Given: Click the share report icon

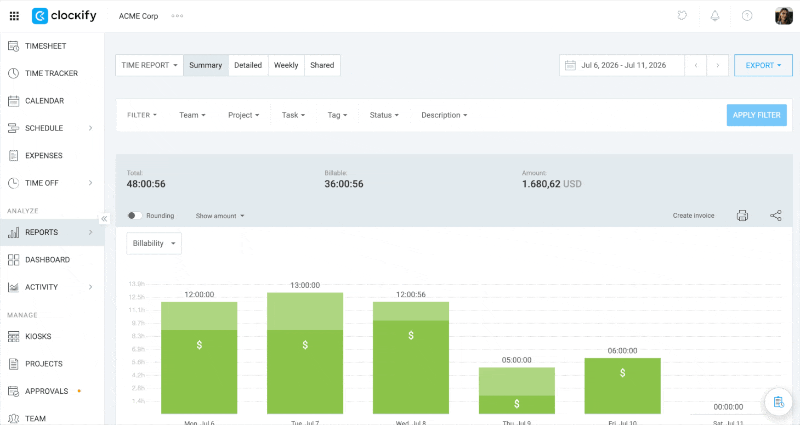Looking at the screenshot, I should [x=776, y=216].
